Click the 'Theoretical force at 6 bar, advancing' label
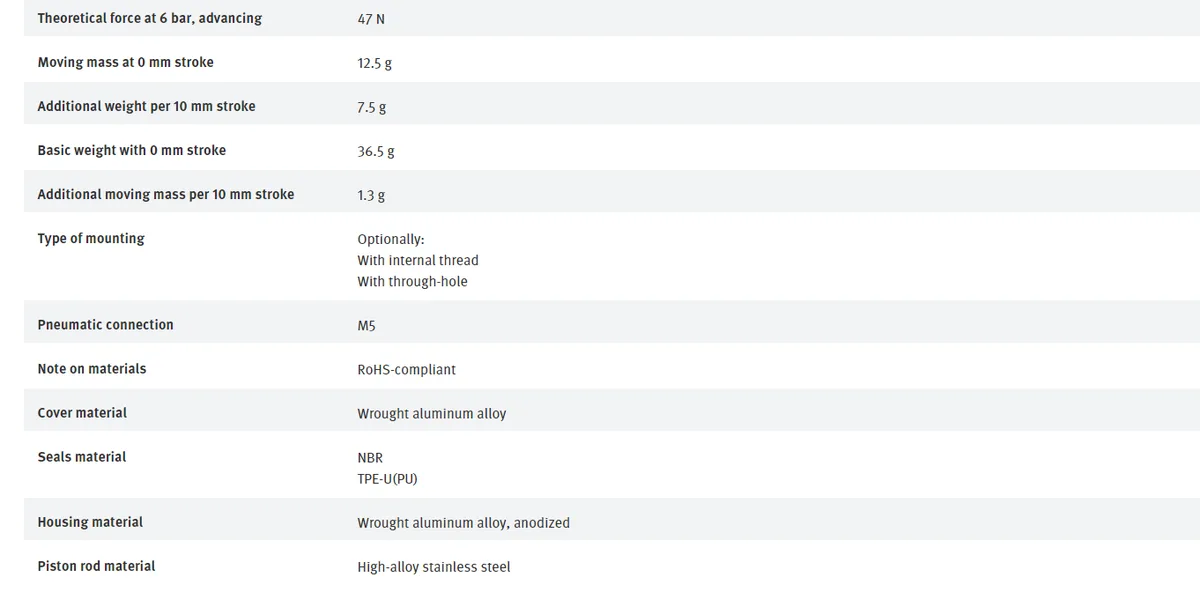The width and height of the screenshot is (1200, 592). coord(150,18)
